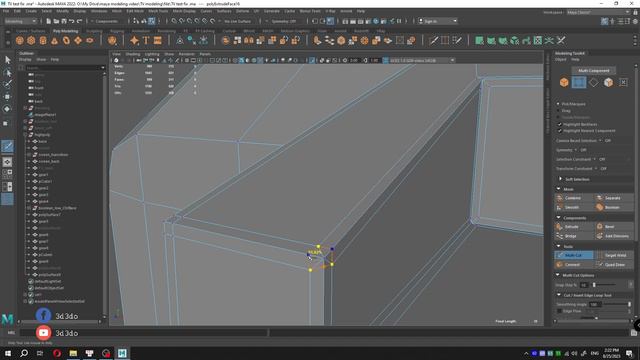Click the redo arrow in the status line
Image resolution: width=640 pixels, height=360 pixels.
click(80, 21)
